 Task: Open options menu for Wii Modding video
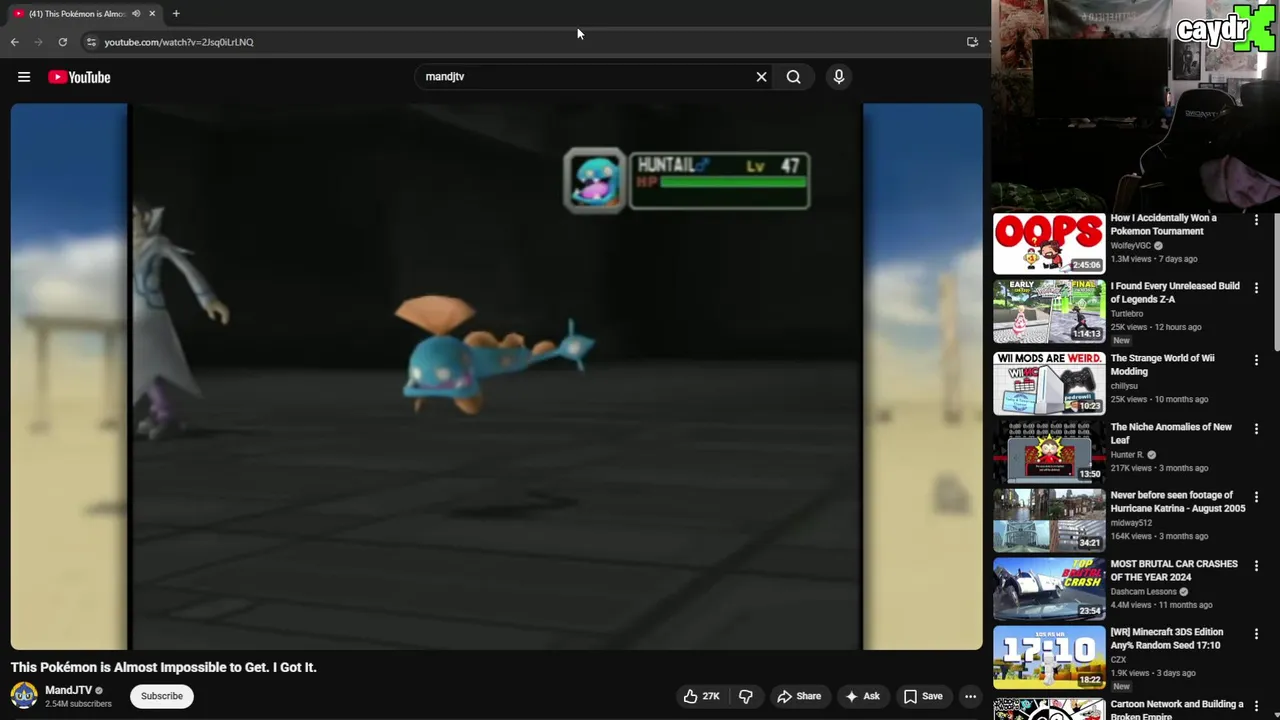click(x=1256, y=360)
